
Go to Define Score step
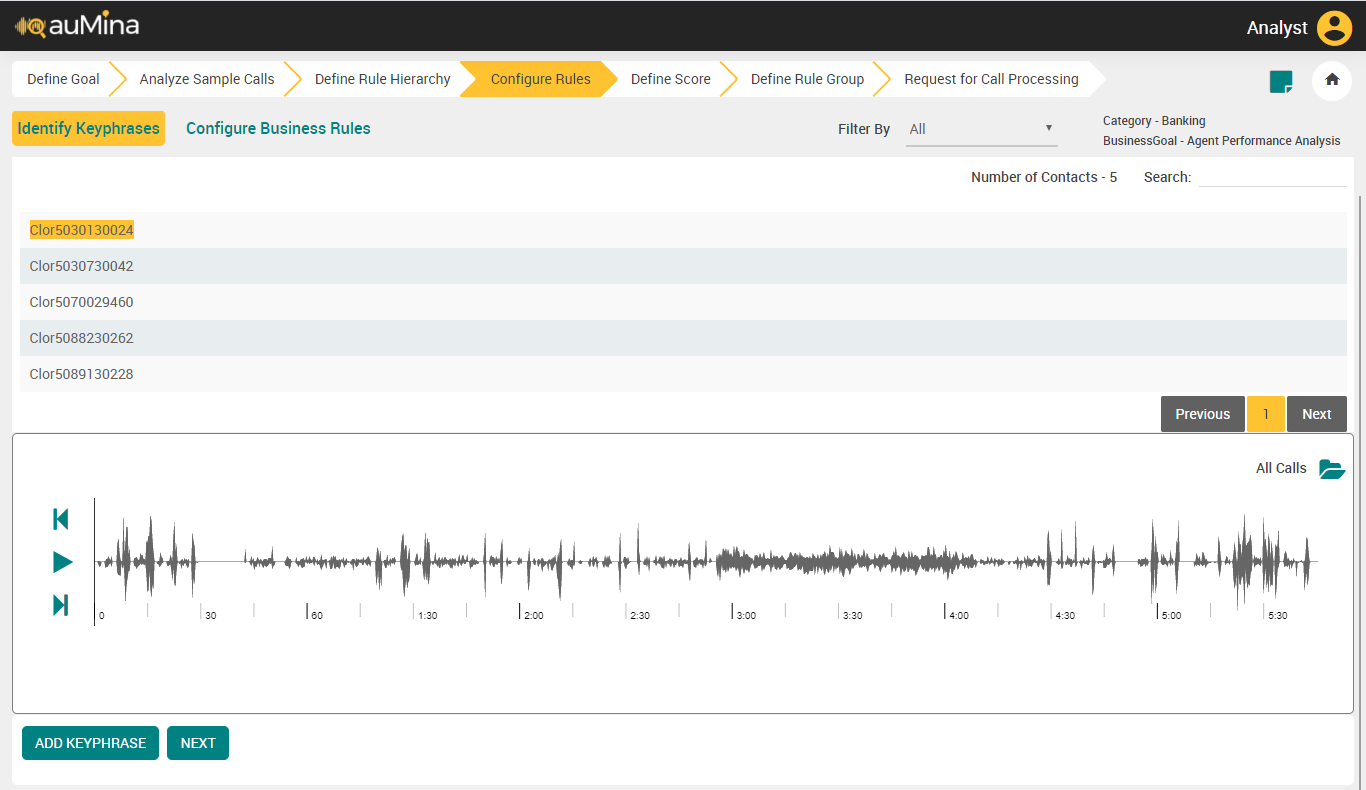coord(670,79)
